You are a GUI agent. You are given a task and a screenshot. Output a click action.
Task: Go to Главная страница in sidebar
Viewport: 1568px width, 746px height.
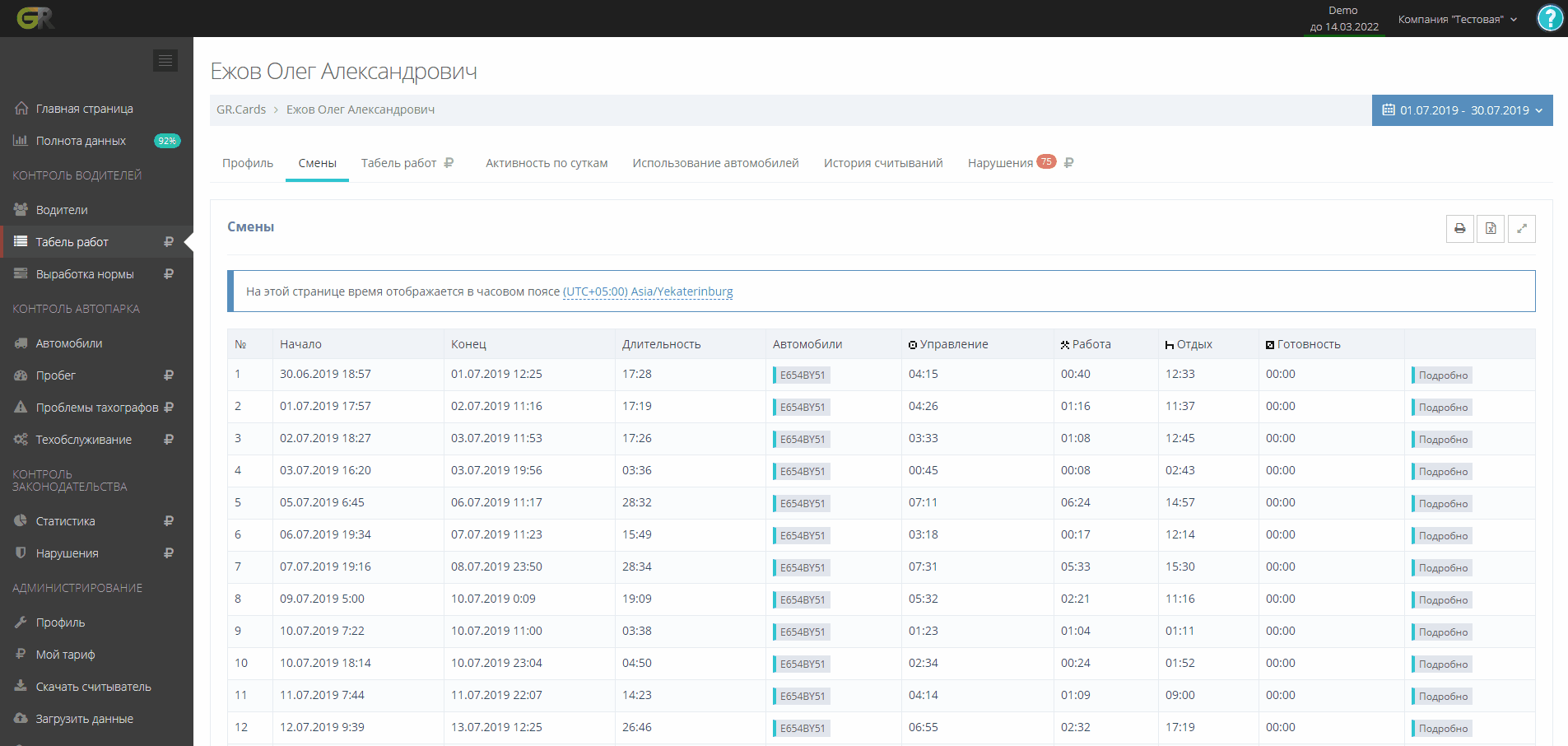[84, 109]
